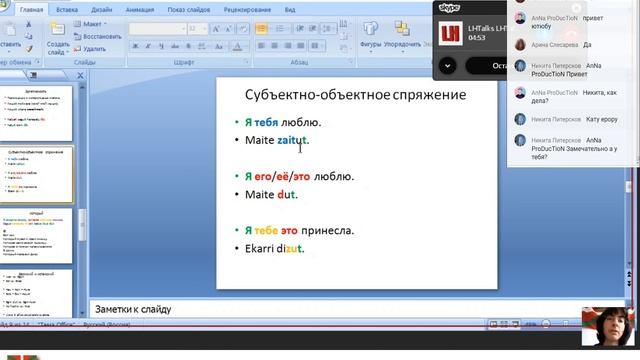This screenshot has height=360, width=640.
Task: Switch to the outline tab in slide pane
Action: [34, 75]
